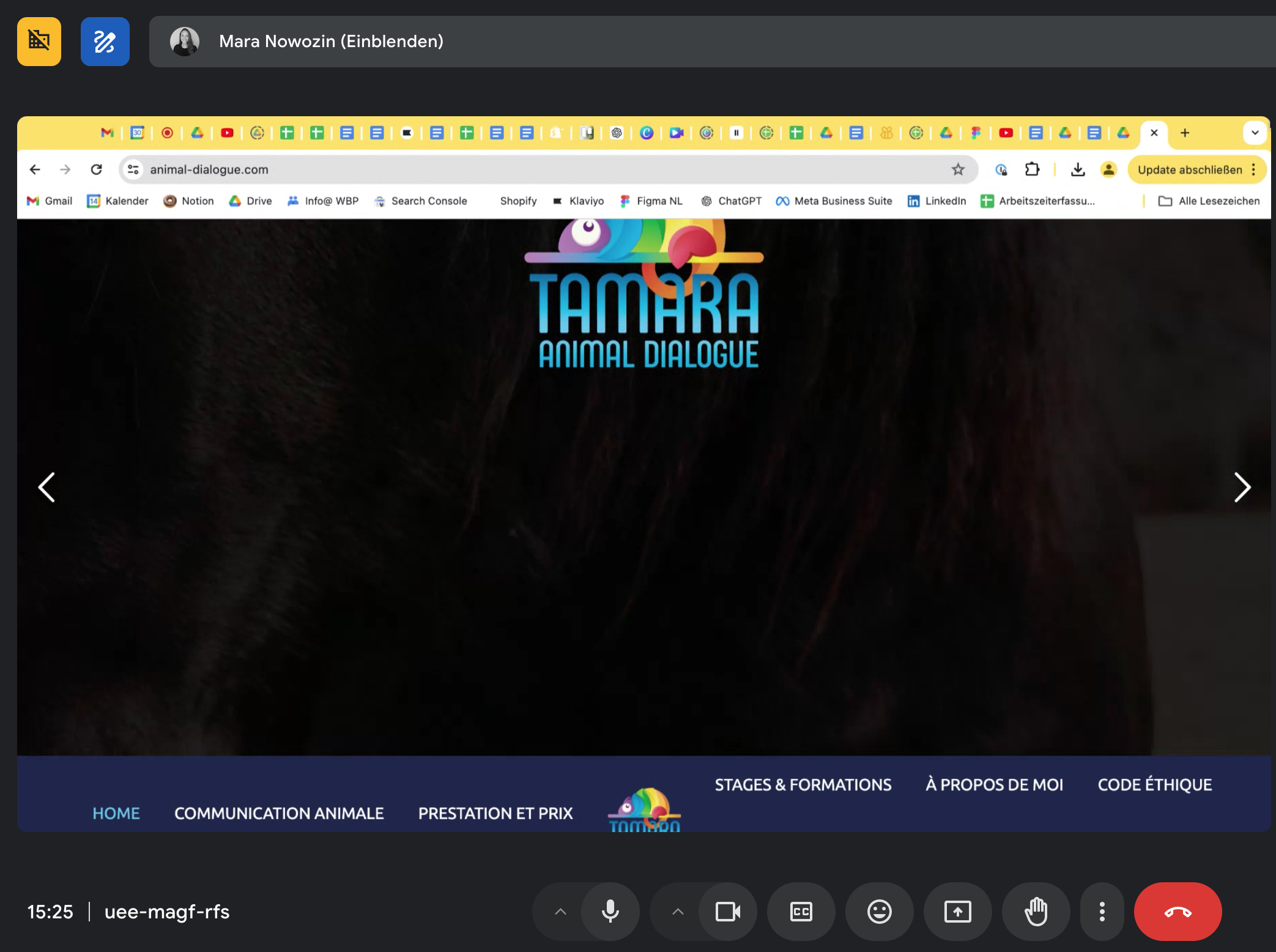Viewport: 1276px width, 952px height.
Task: Reload the animal-dialogue.com page
Action: pyautogui.click(x=97, y=169)
